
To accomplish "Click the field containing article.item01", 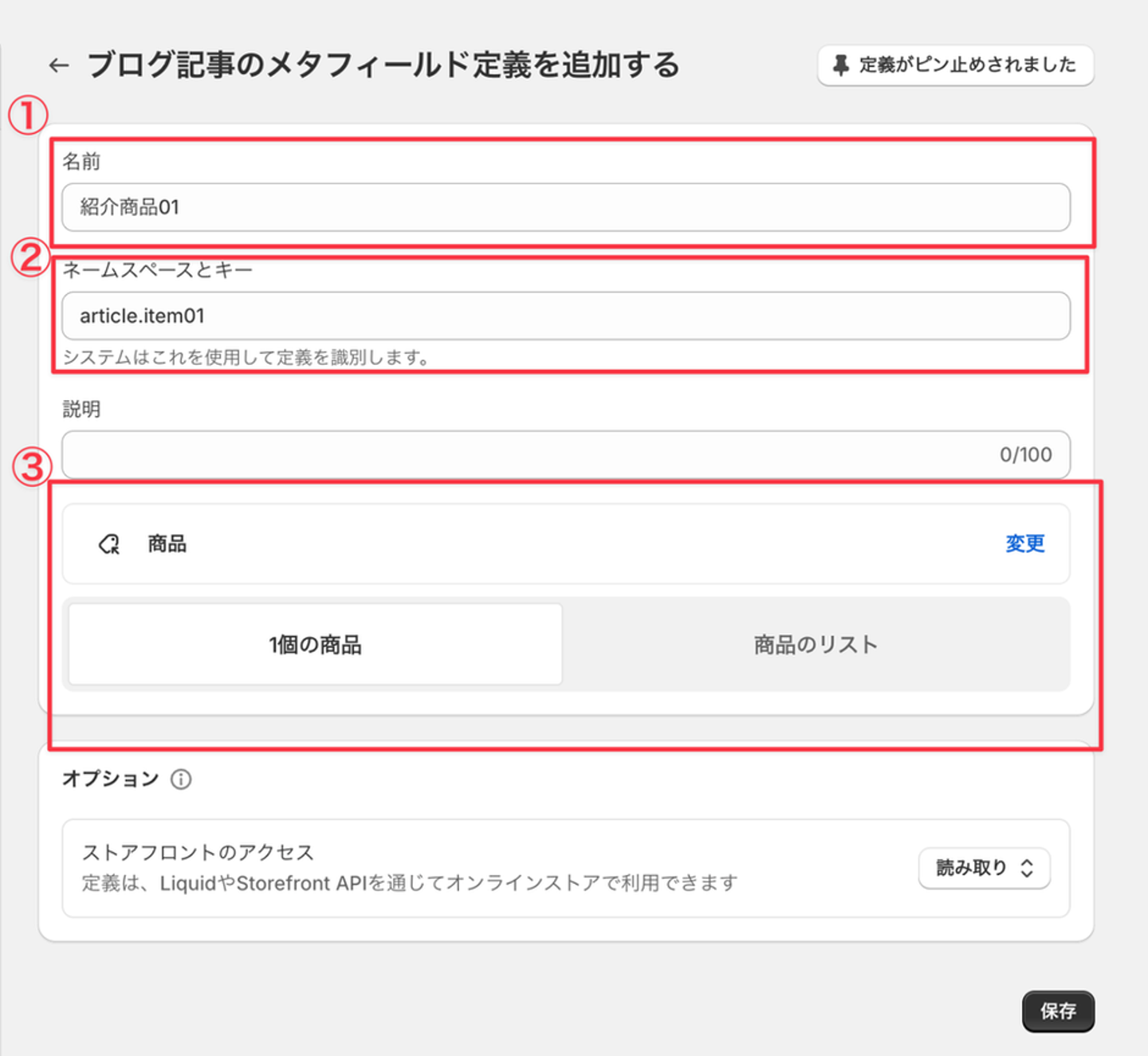I will click(565, 316).
